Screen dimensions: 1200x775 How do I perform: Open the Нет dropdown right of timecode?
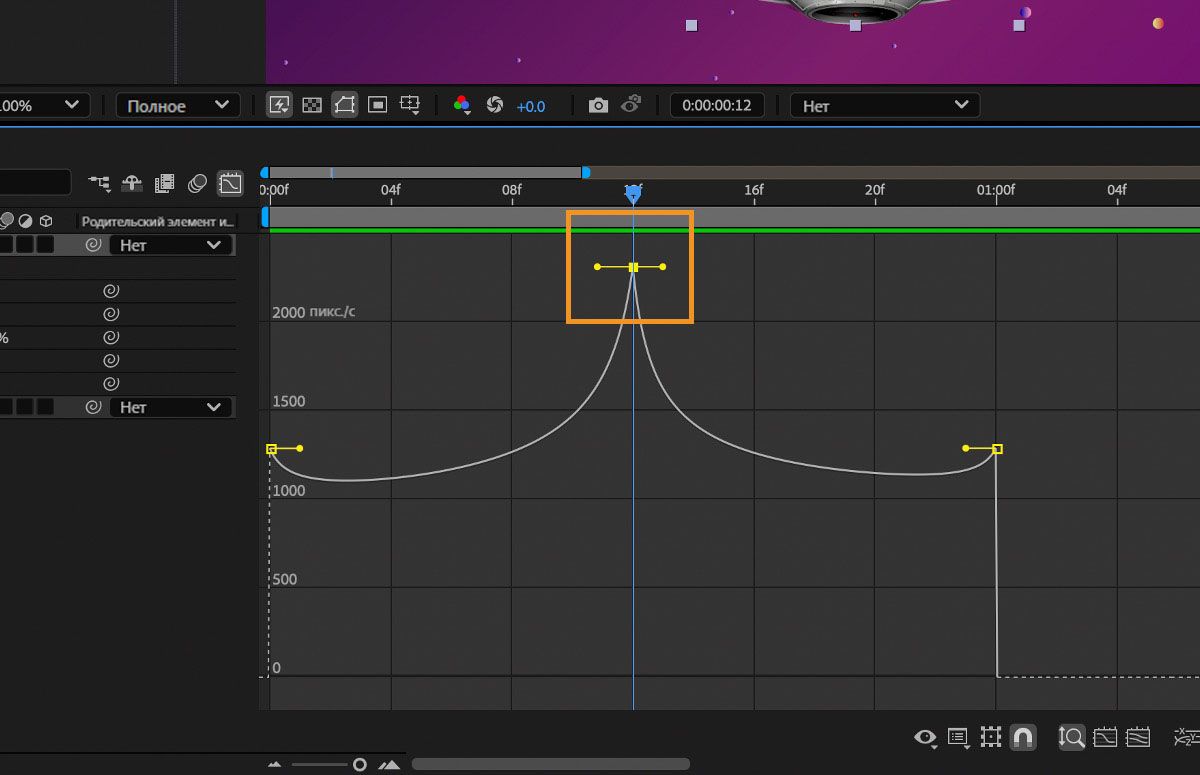pos(884,106)
